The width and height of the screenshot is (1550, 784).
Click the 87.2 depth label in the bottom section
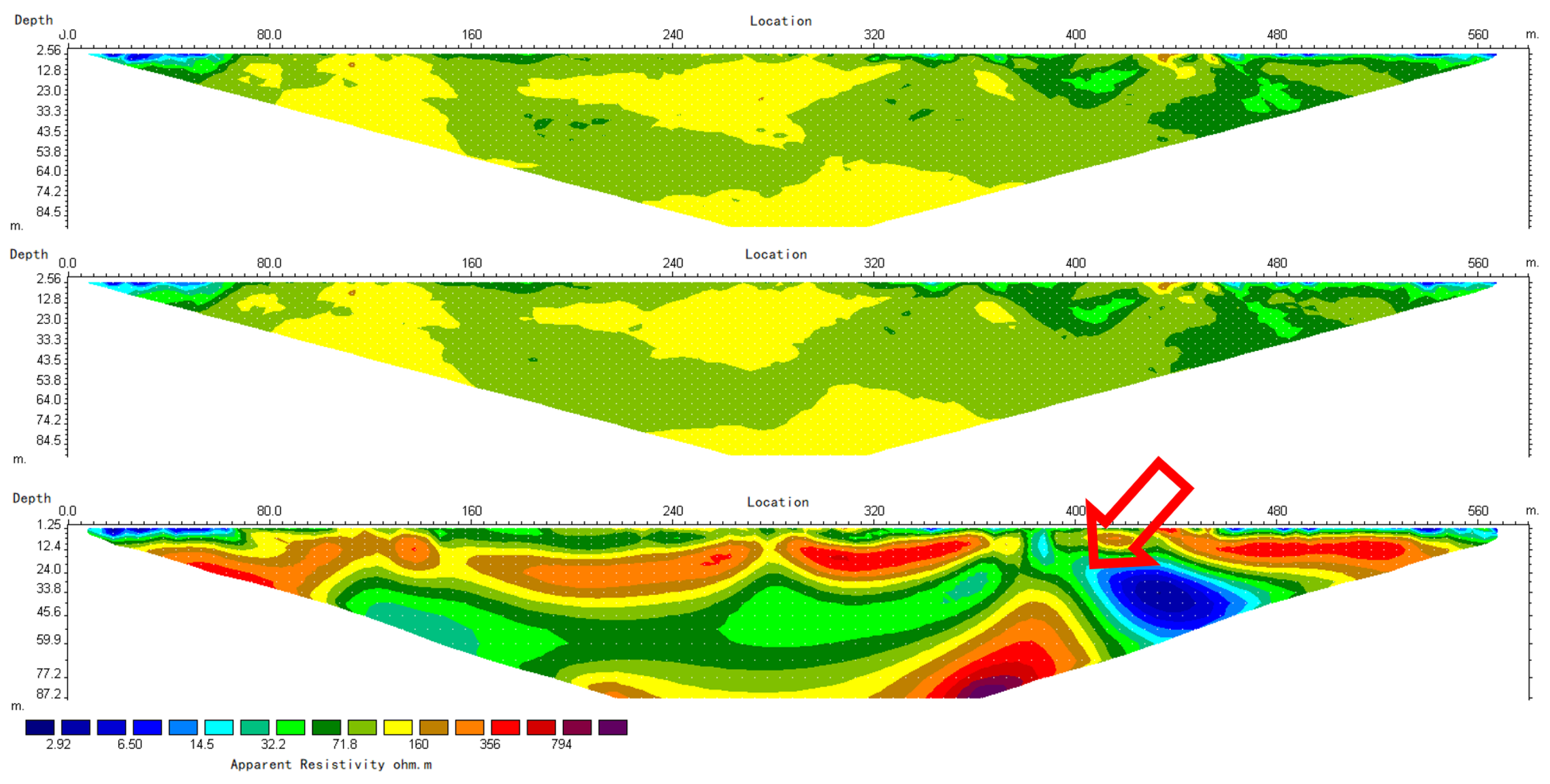(48, 694)
